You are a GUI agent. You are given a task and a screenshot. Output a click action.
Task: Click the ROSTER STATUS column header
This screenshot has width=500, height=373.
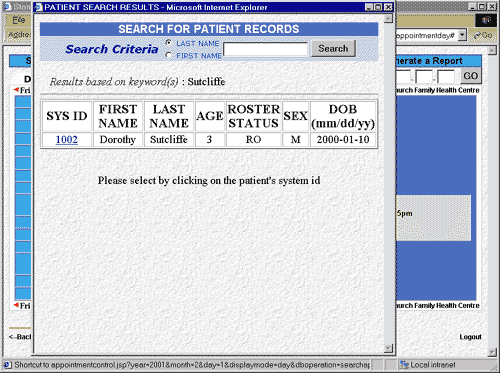point(253,116)
